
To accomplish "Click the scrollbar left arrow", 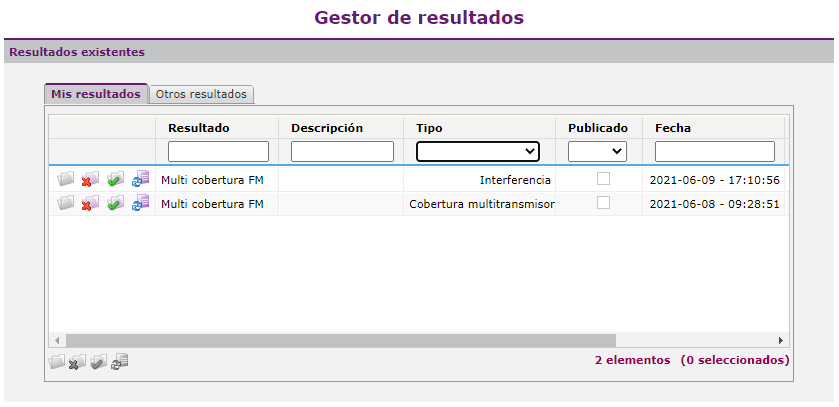I will (57, 340).
